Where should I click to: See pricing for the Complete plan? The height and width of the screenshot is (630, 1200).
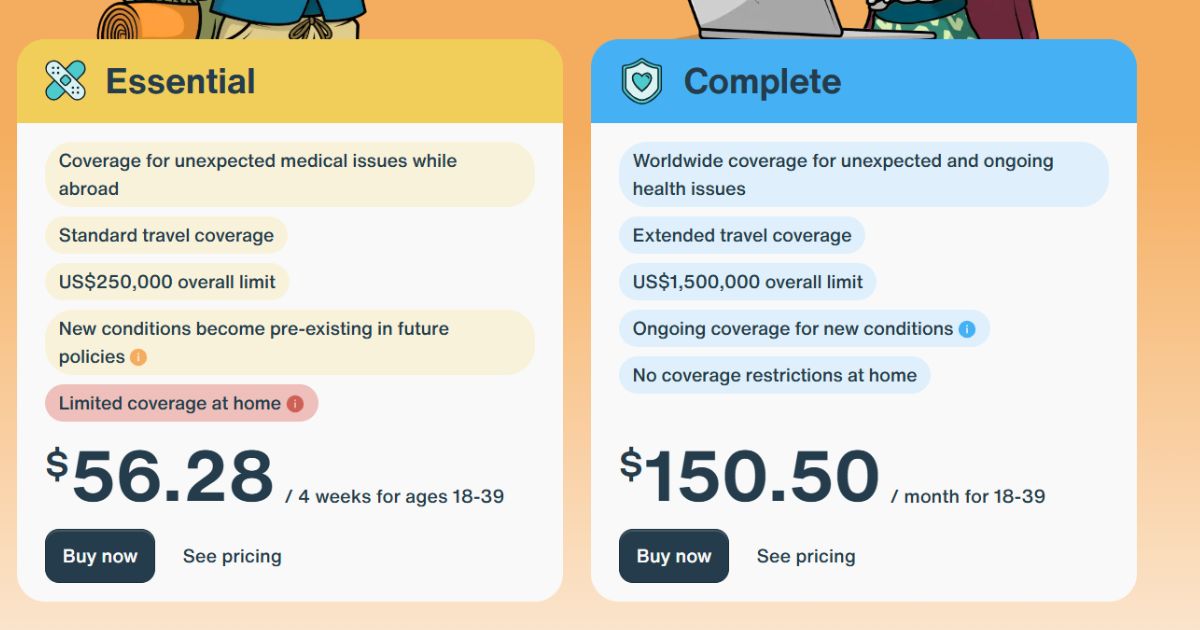point(806,556)
